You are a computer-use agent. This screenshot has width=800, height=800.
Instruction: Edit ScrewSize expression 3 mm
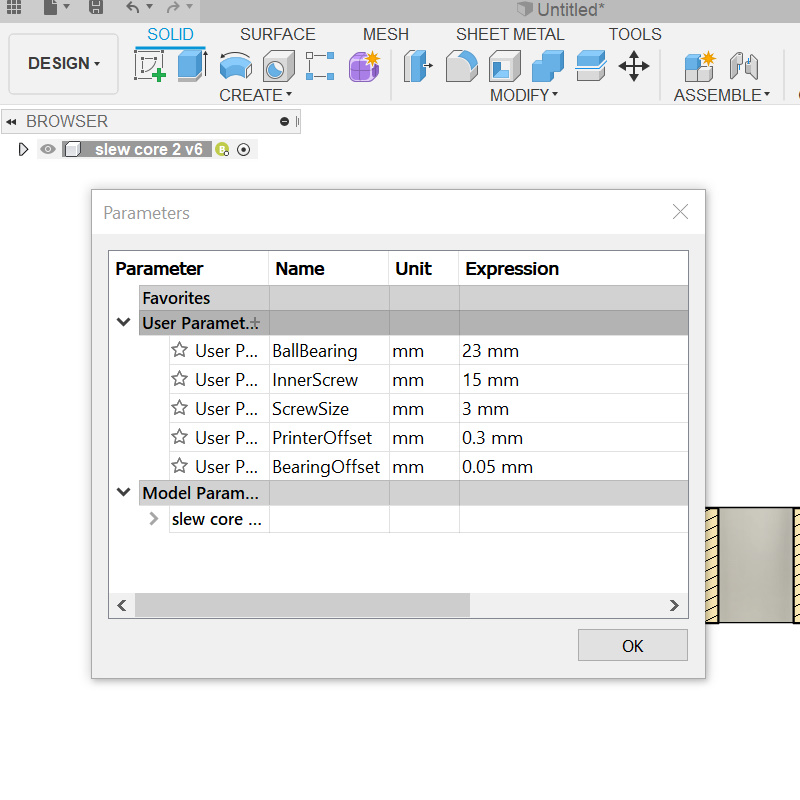[573, 409]
